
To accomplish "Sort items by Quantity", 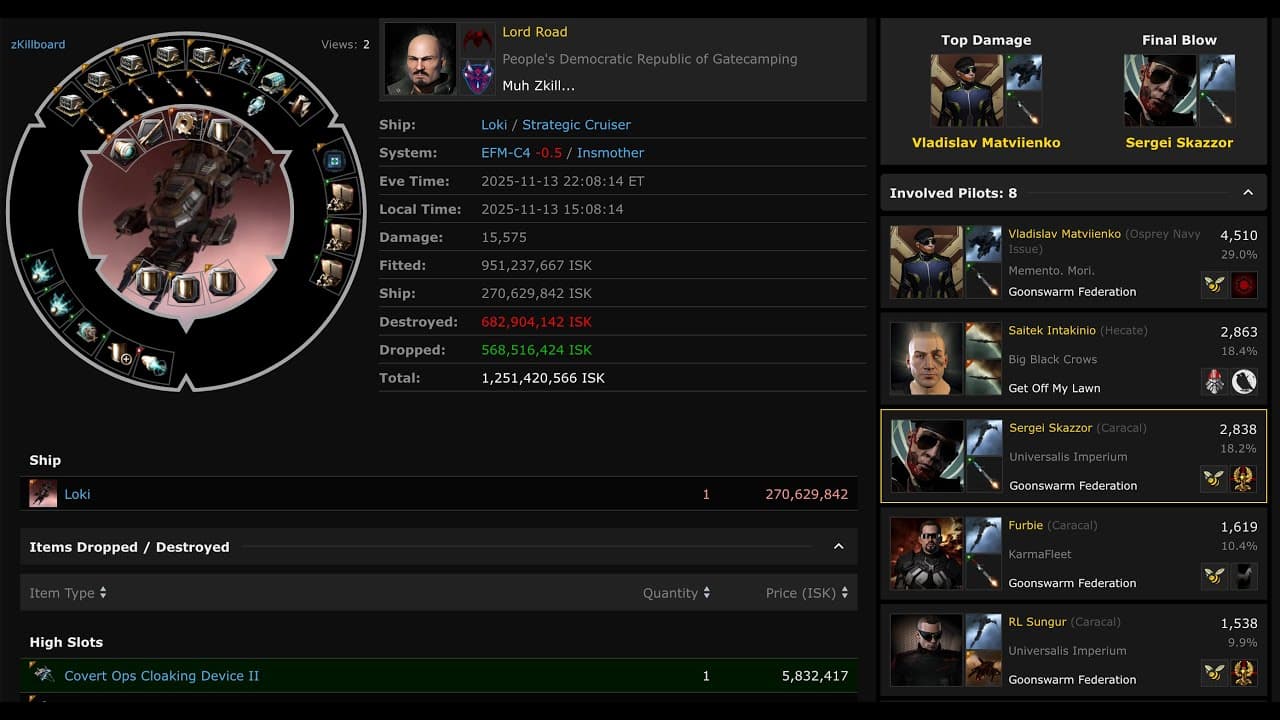I will pos(677,593).
